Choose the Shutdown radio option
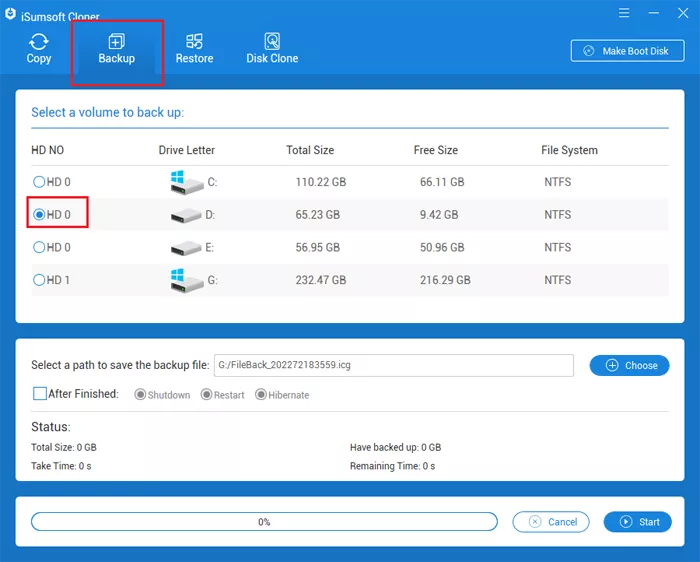The image size is (700, 562). click(140, 395)
